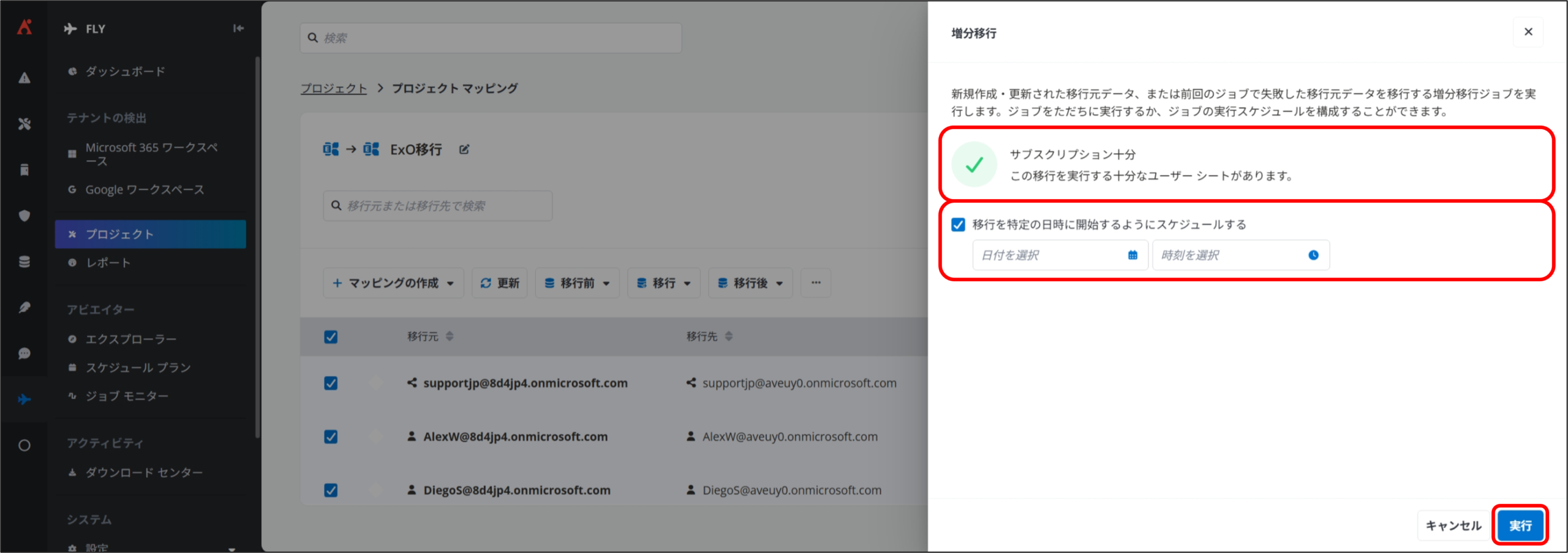Click the shield icon in left rail
This screenshot has height=553, width=1568.
tap(24, 216)
